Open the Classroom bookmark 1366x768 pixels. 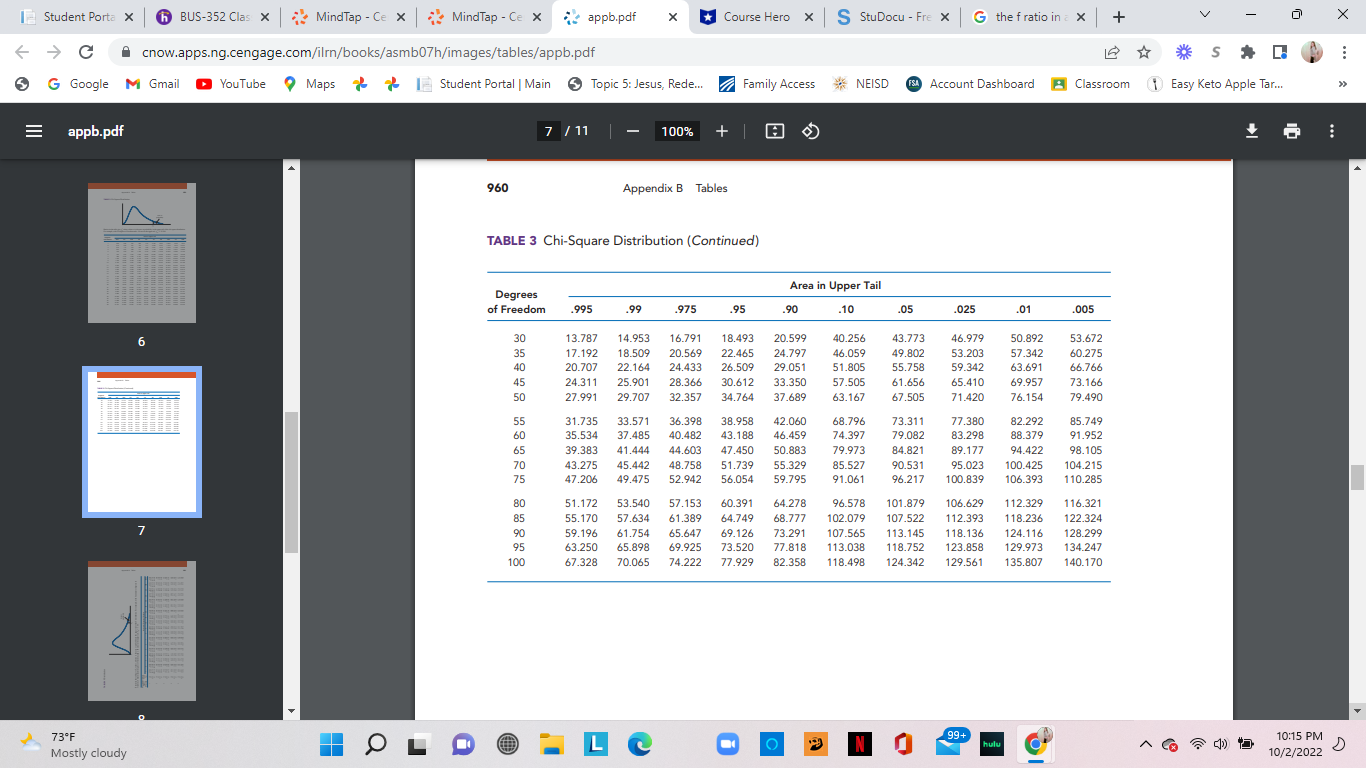point(1091,84)
